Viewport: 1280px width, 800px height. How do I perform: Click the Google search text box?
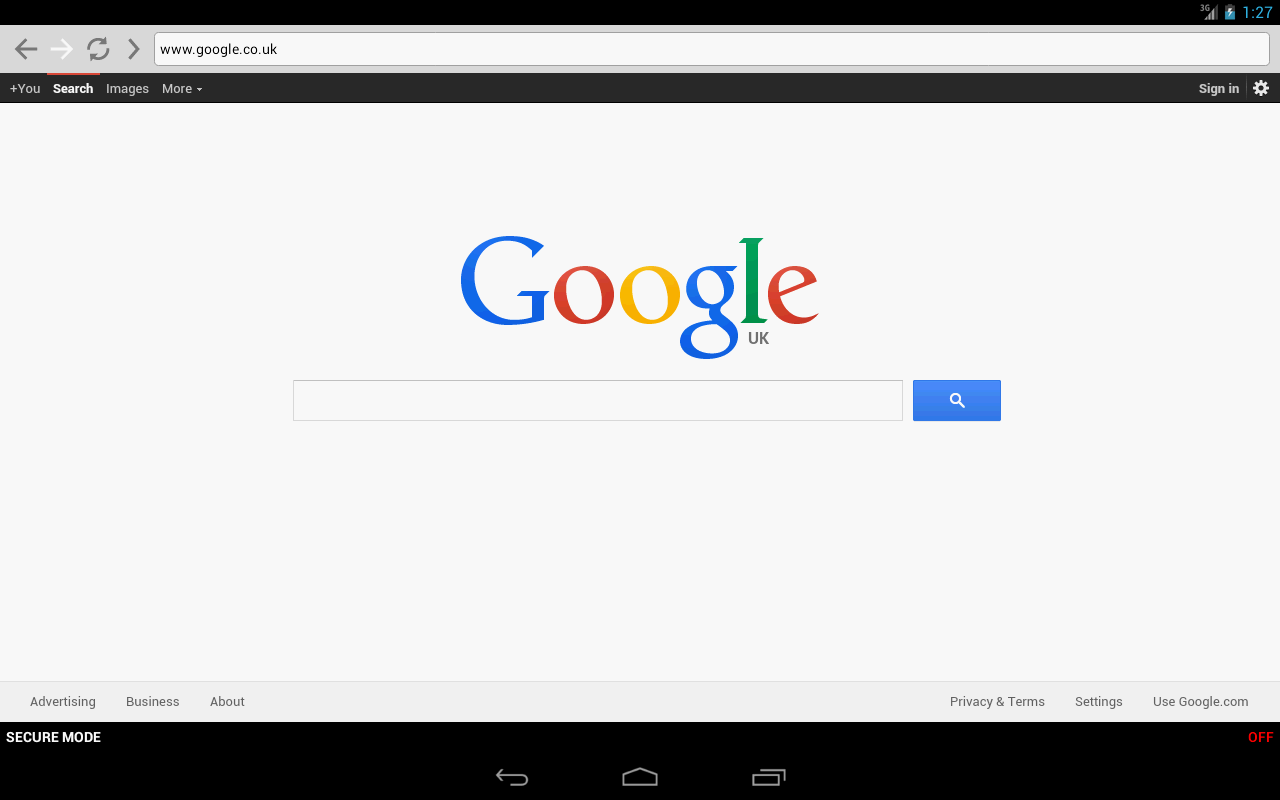(598, 400)
